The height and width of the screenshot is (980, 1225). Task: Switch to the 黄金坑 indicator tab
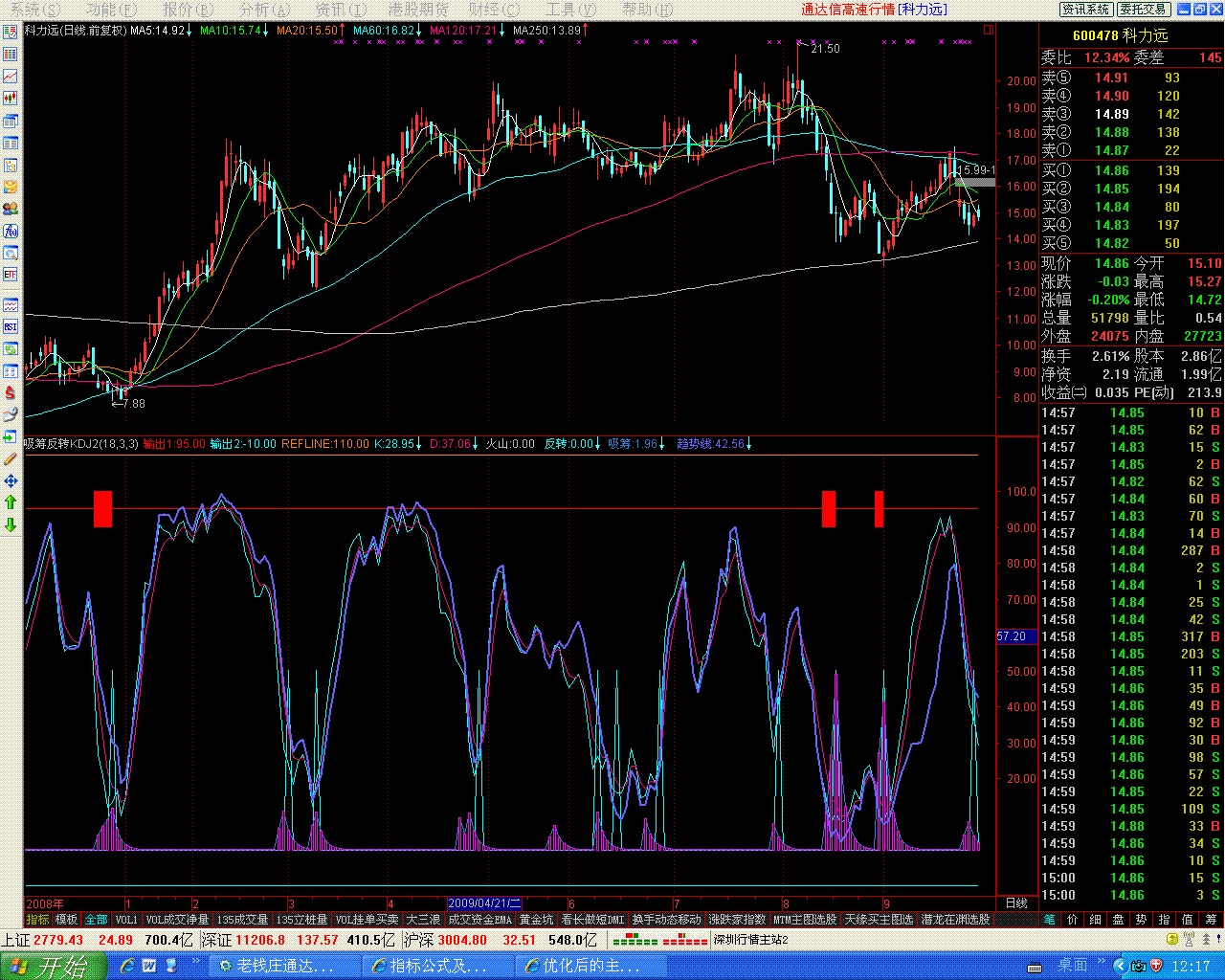click(536, 920)
